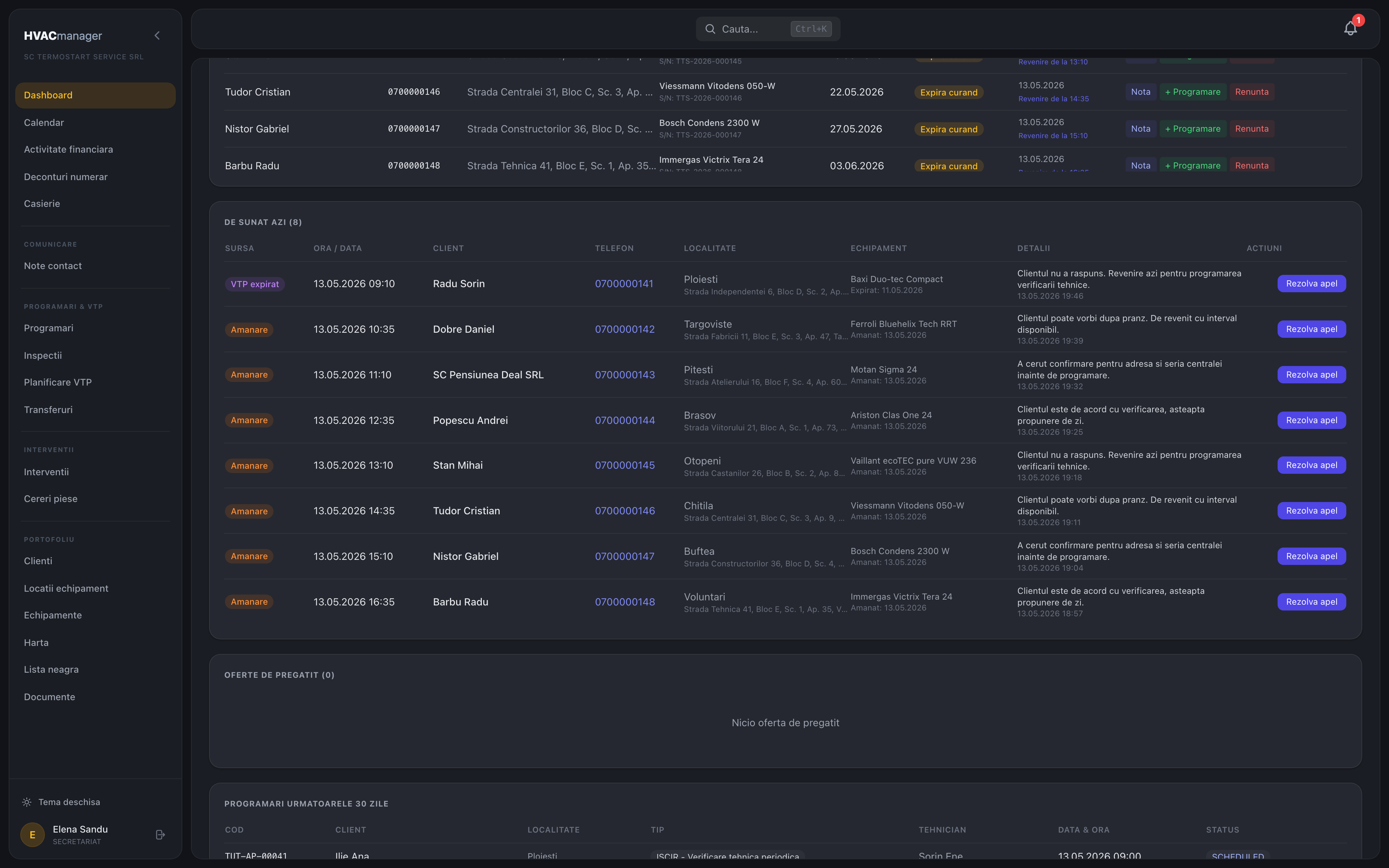Click phone number 0700000145
1389x868 pixels.
(x=624, y=465)
